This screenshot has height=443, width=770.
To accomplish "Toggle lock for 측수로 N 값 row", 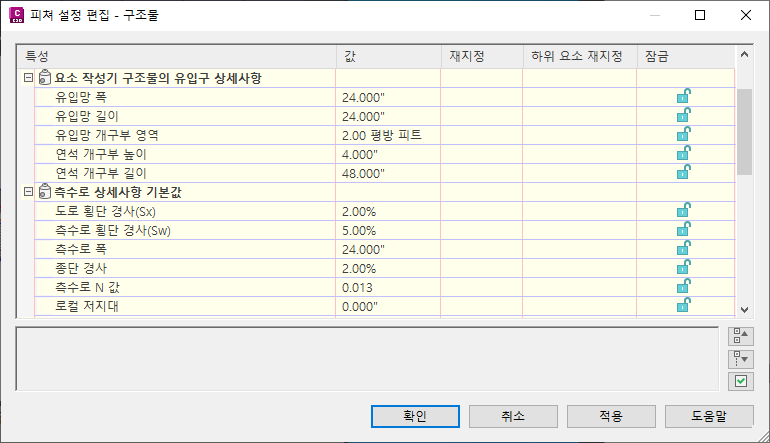I will click(684, 286).
